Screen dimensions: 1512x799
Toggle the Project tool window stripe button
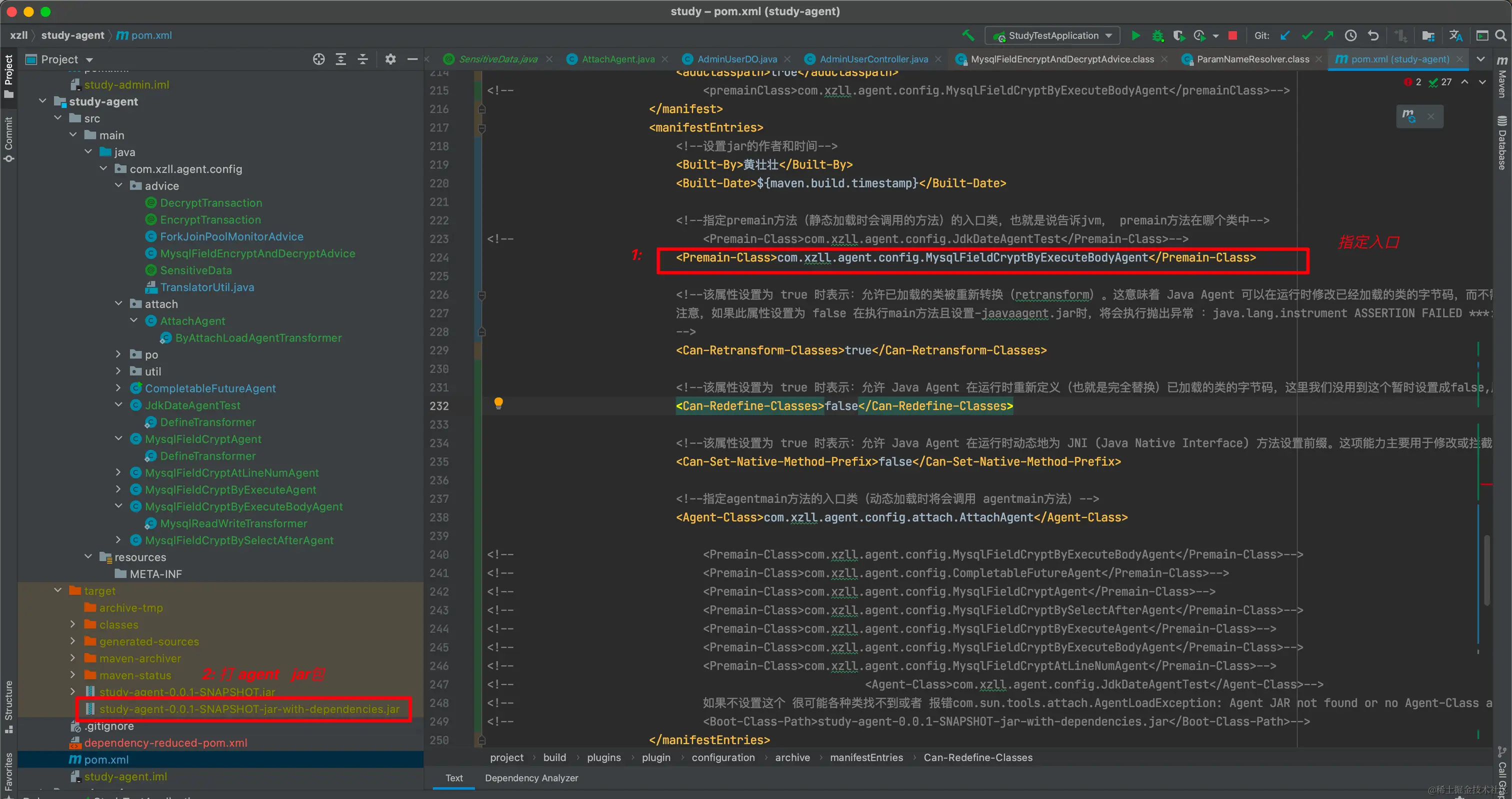[x=9, y=77]
